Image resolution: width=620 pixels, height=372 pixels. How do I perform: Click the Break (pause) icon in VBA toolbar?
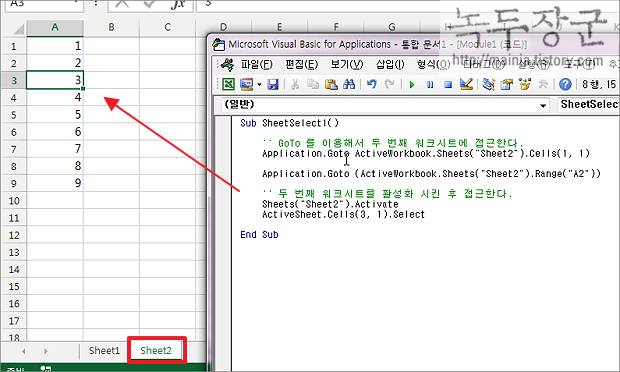click(430, 85)
